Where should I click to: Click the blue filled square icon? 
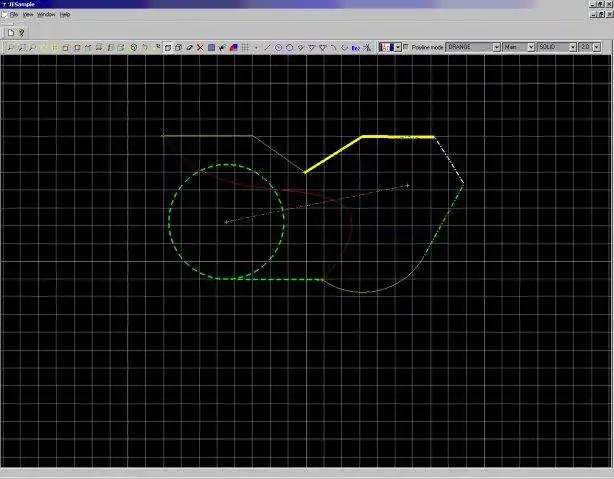coord(211,48)
